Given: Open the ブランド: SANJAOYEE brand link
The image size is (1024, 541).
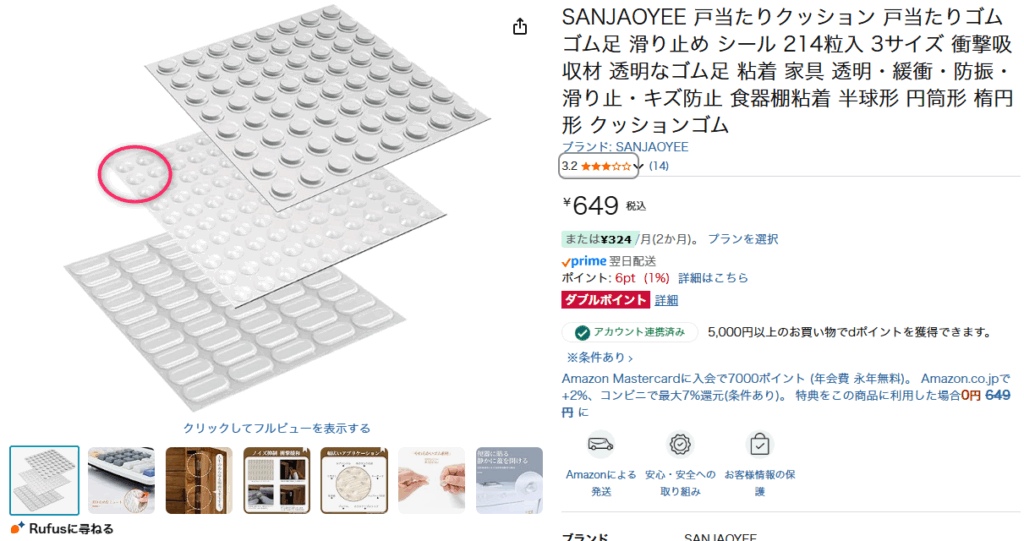Looking at the screenshot, I should [625, 147].
